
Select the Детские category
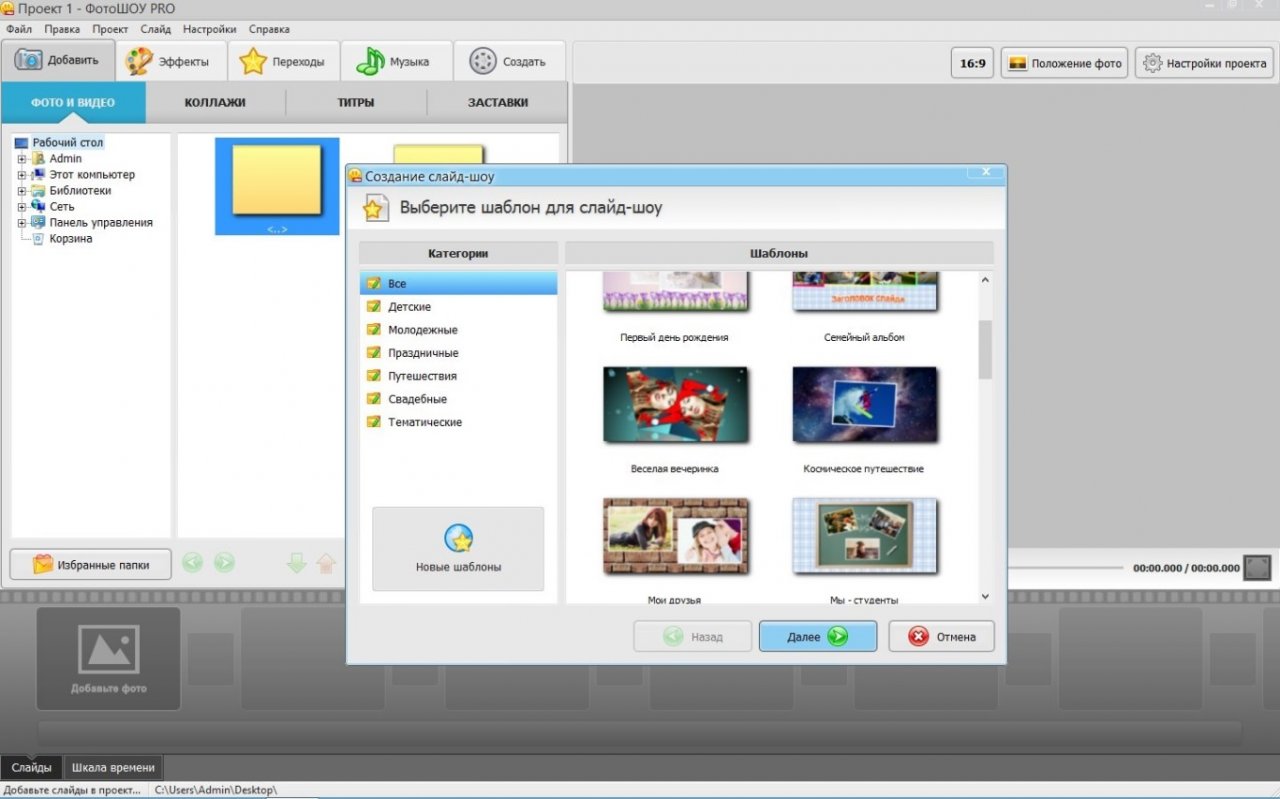[458, 307]
